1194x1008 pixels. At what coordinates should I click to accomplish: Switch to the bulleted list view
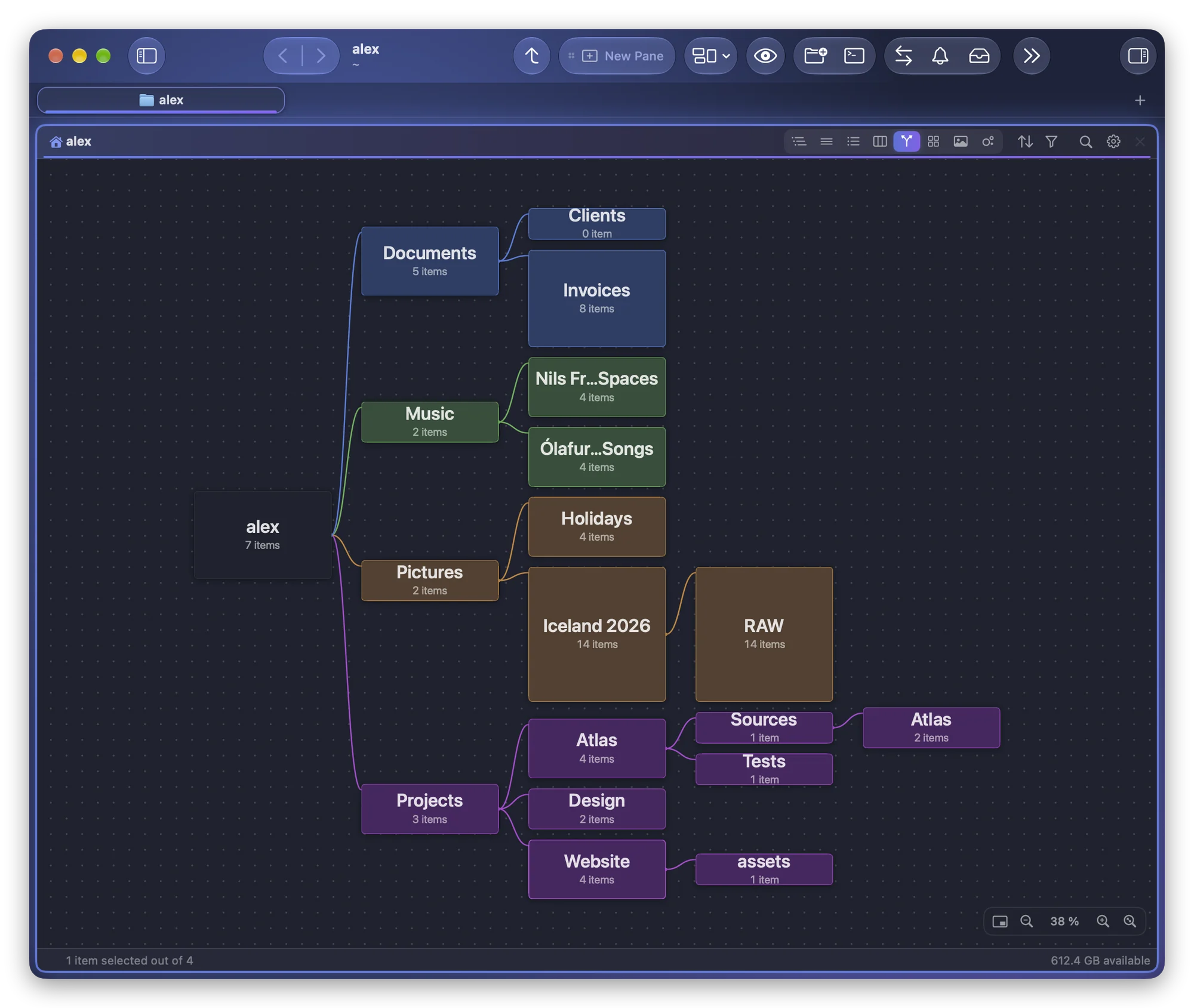[853, 141]
